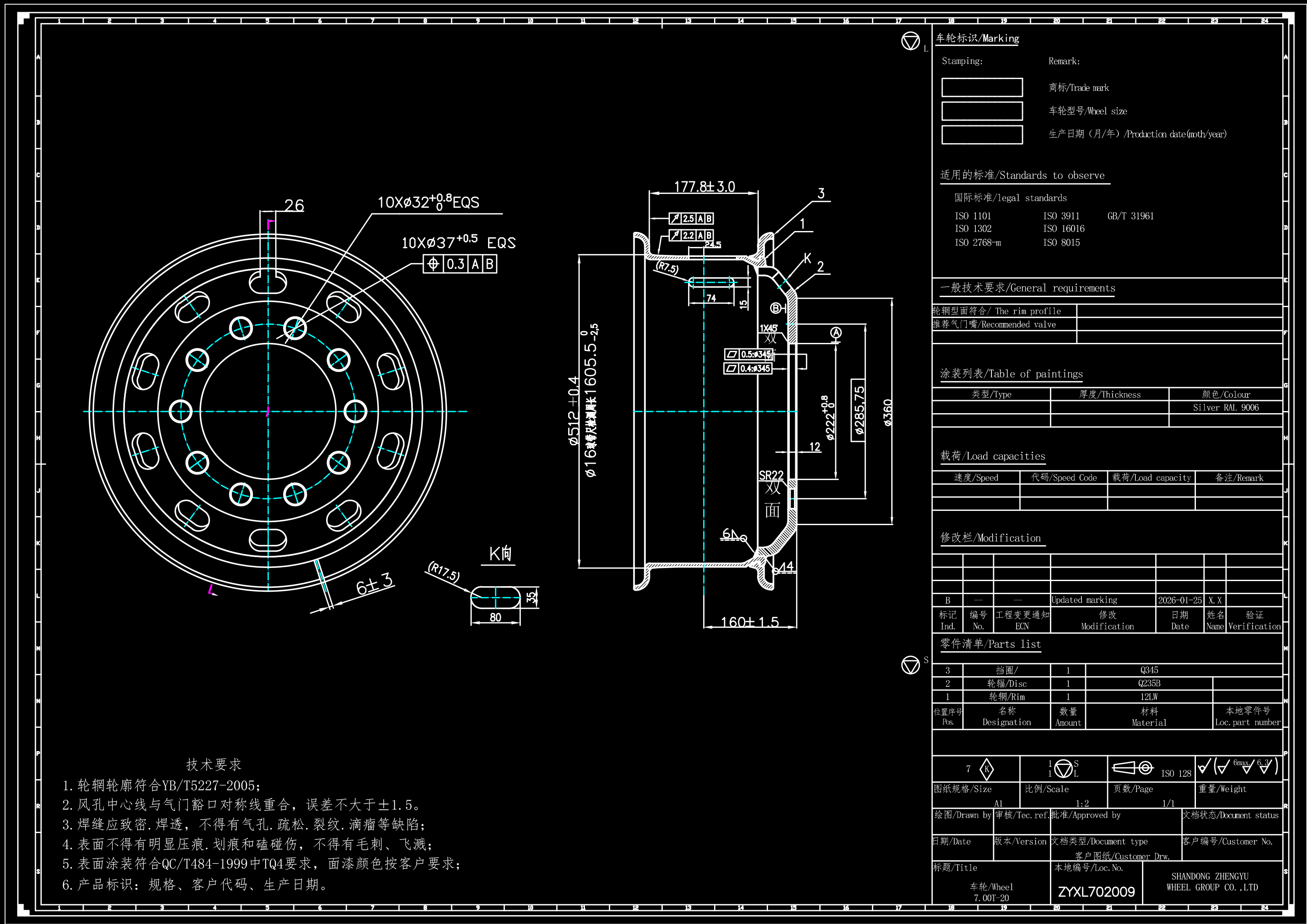Image resolution: width=1307 pixels, height=924 pixels.
Task: Click the 177.8±3.0 width dimension text
Action: [x=704, y=187]
